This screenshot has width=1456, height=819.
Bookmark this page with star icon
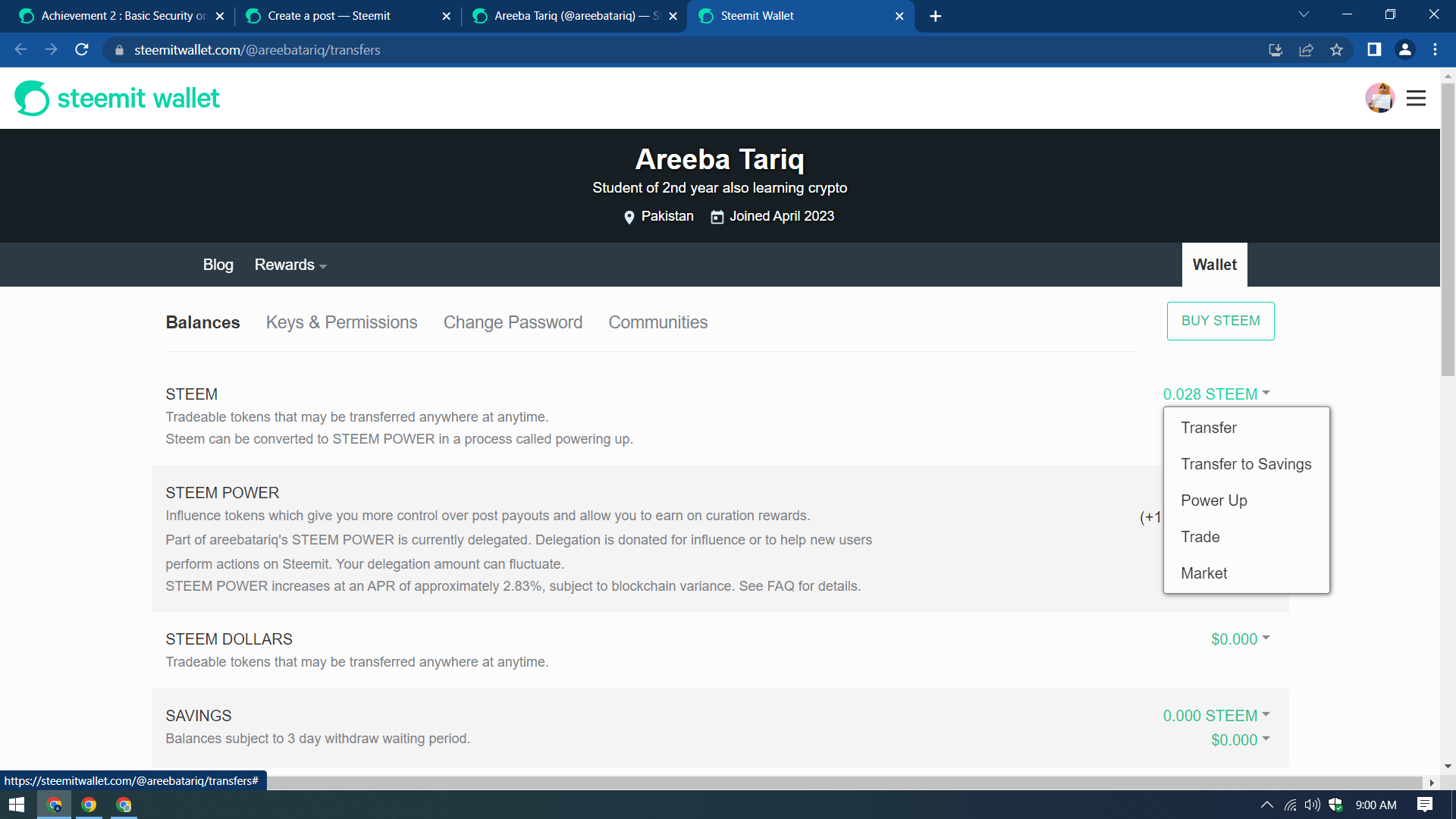(1336, 50)
